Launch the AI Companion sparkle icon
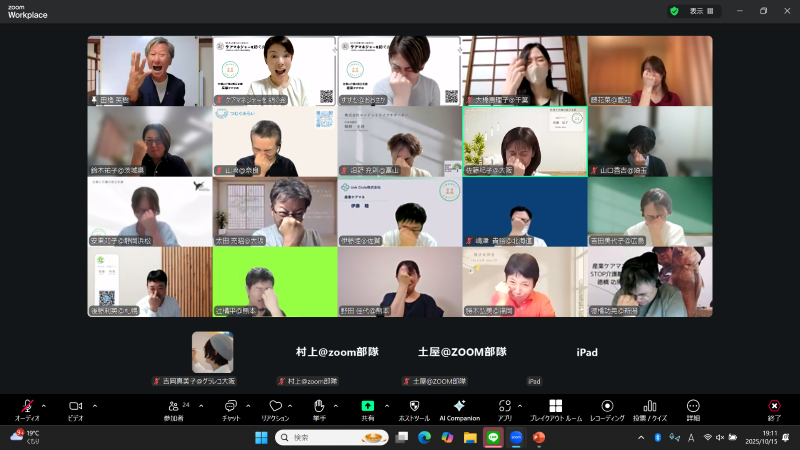The image size is (800, 450). (460, 407)
